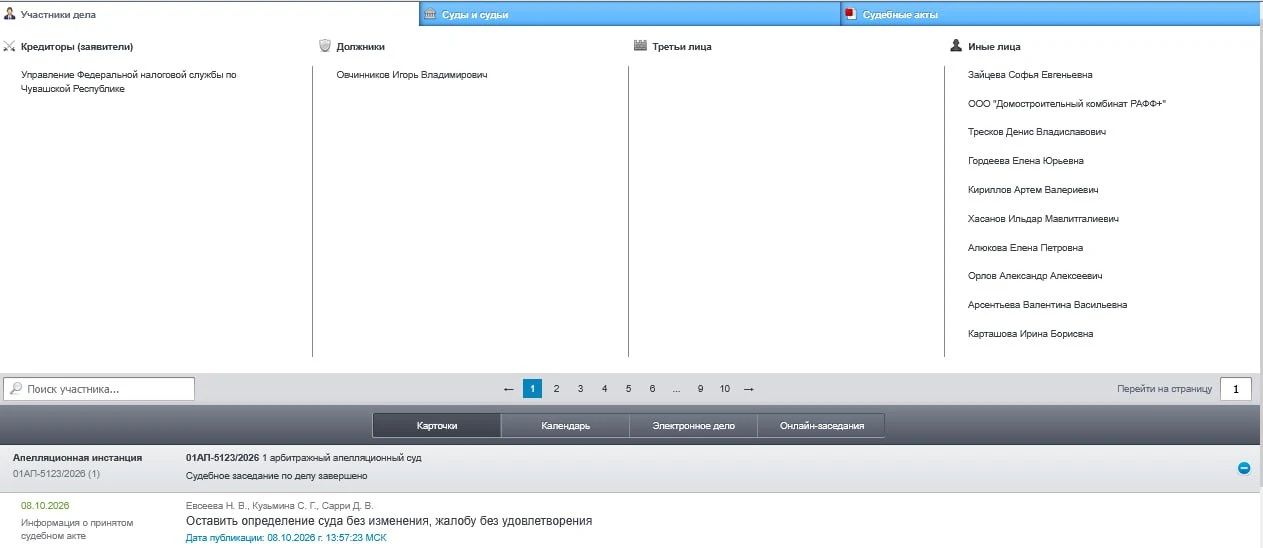Open ruling Оставить определение суда без изменения
This screenshot has height=548, width=1263.
click(x=389, y=521)
